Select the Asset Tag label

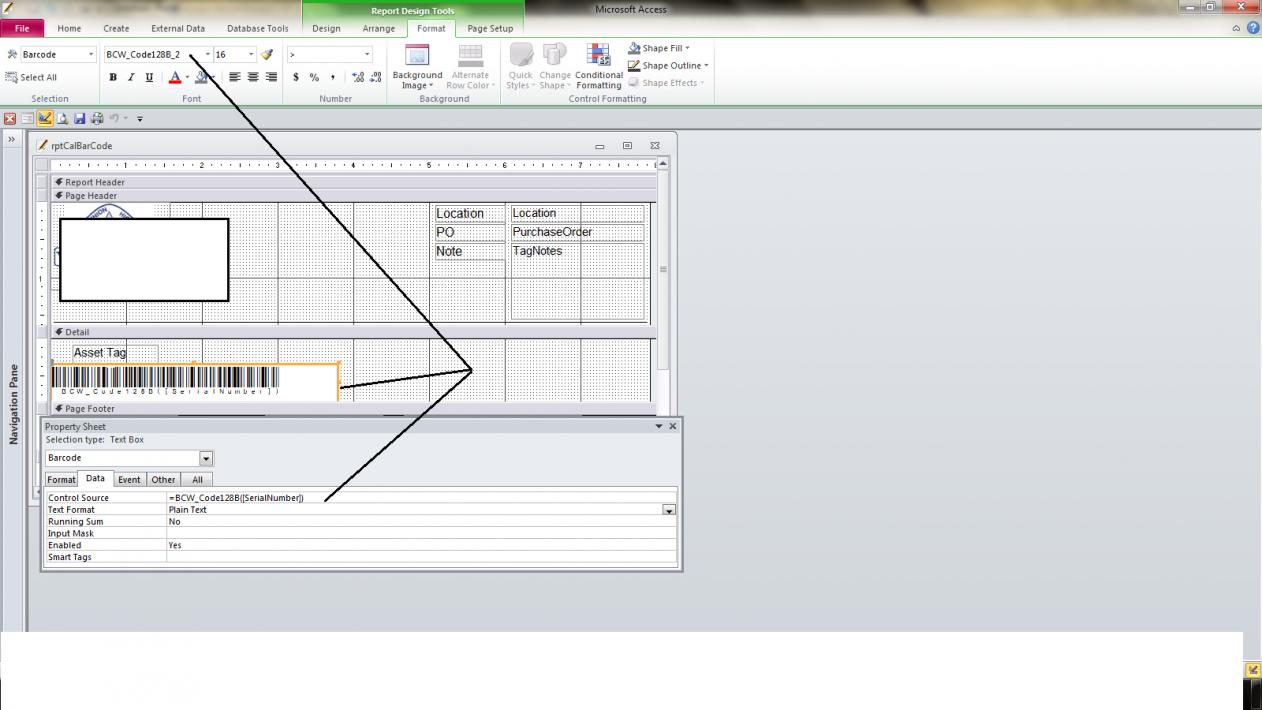point(115,353)
